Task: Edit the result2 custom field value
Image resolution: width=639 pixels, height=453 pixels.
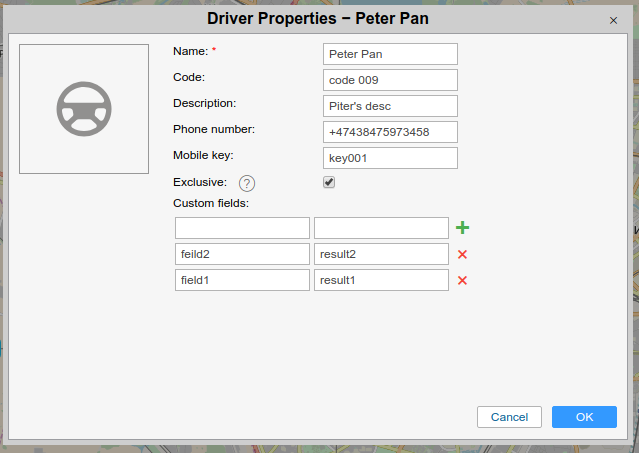Action: coord(381,254)
